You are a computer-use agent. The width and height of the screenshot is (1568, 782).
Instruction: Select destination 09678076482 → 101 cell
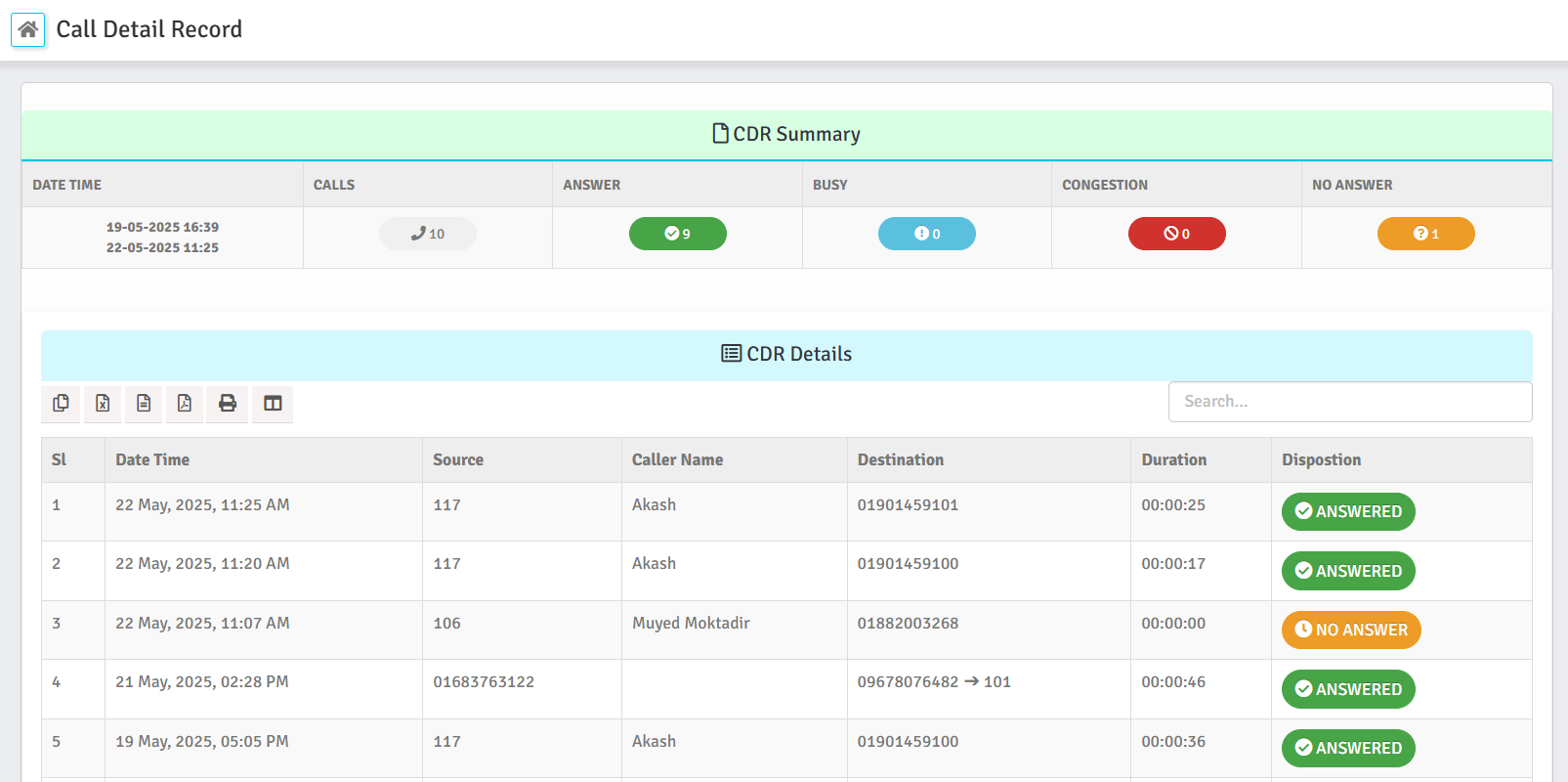pyautogui.click(x=934, y=682)
